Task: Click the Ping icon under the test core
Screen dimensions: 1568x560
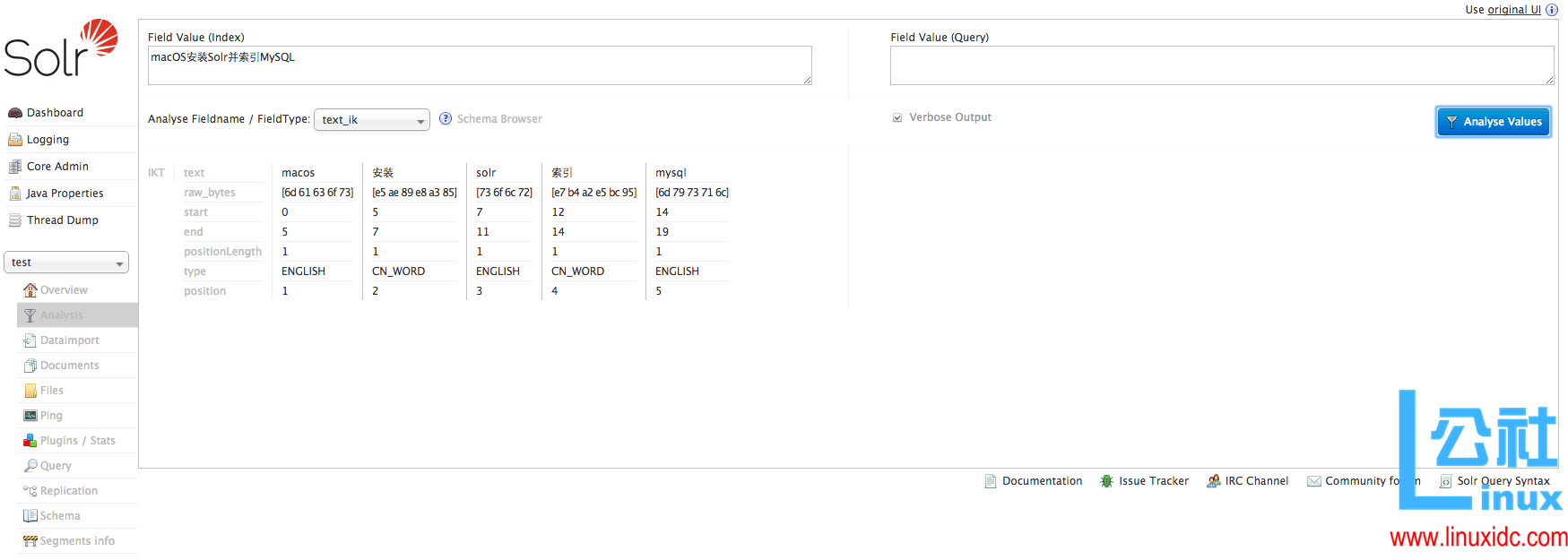Action: 30,416
